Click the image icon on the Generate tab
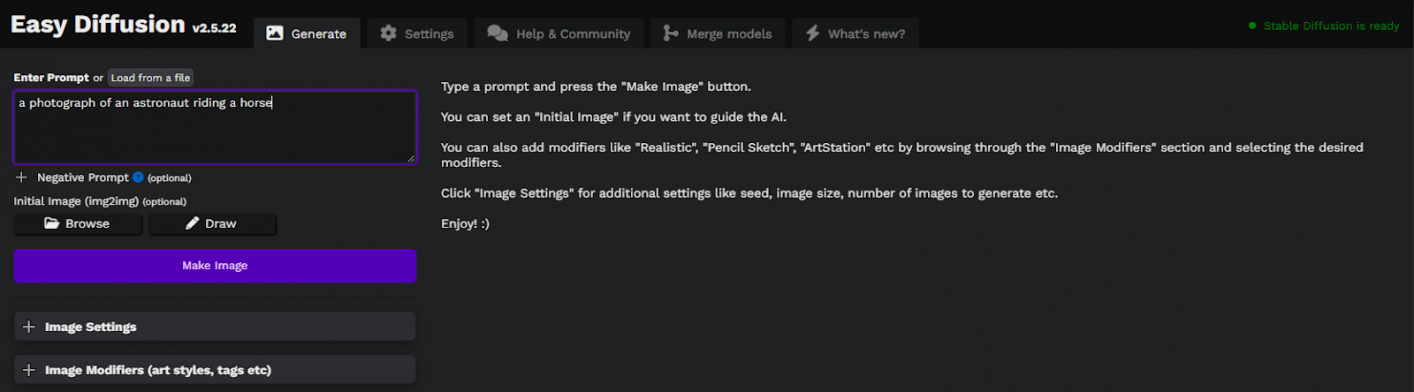This screenshot has height=392, width=1414. [x=274, y=33]
